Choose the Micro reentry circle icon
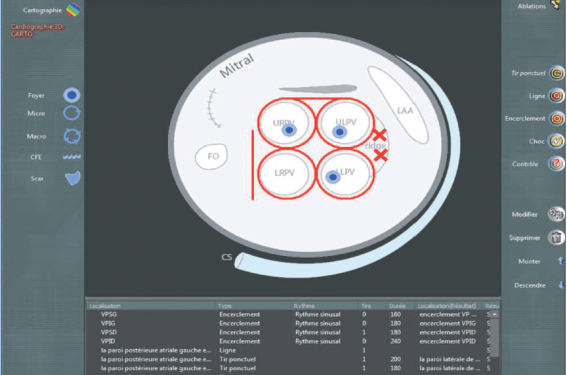Viewport: 567px width, 375px height. pos(72,113)
